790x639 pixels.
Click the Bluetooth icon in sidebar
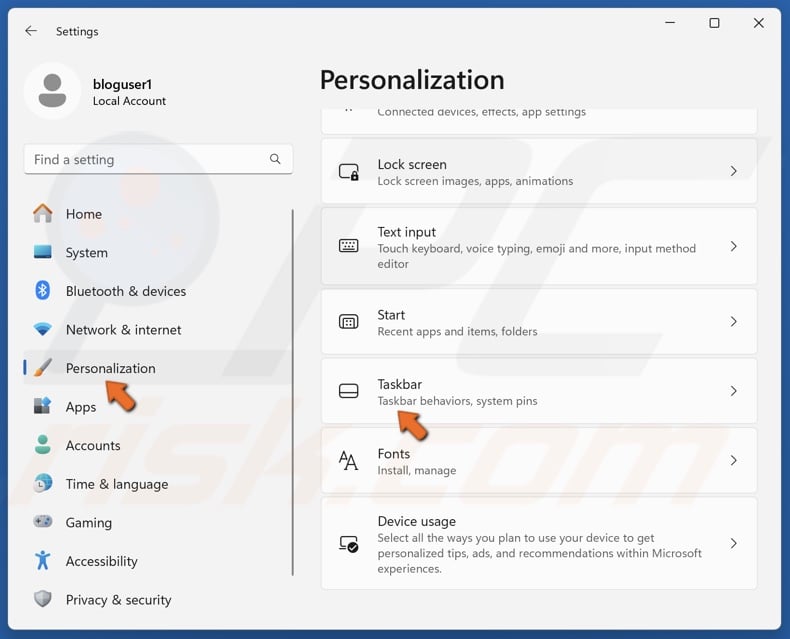pyautogui.click(x=43, y=291)
